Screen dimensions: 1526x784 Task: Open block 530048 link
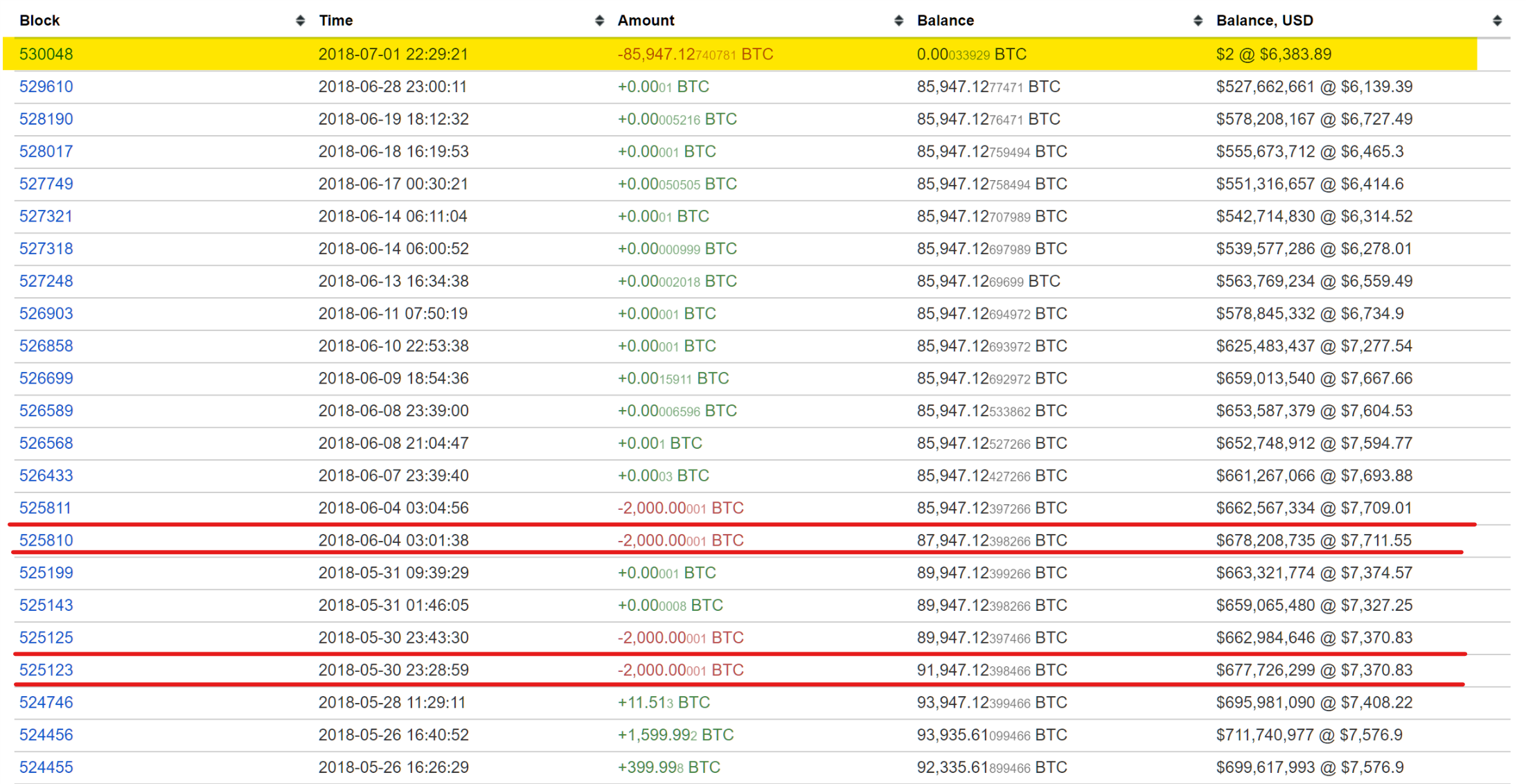point(46,54)
